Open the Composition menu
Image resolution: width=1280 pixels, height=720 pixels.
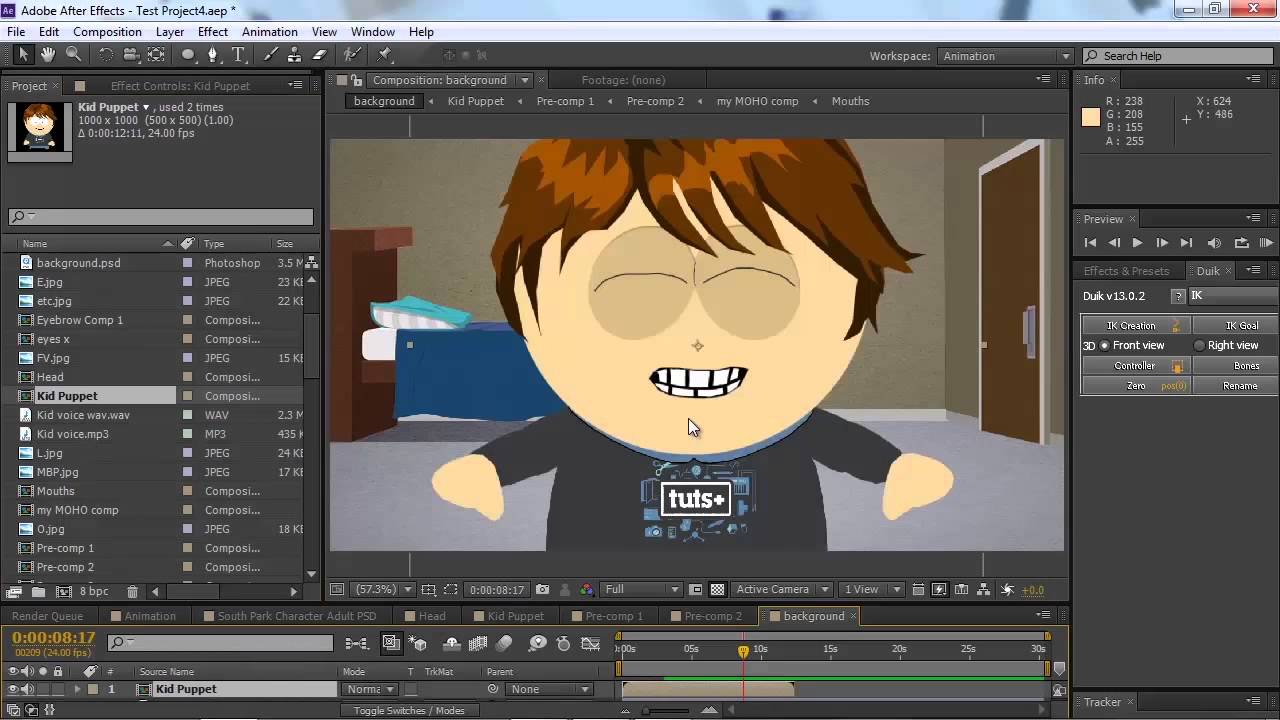coord(107,32)
